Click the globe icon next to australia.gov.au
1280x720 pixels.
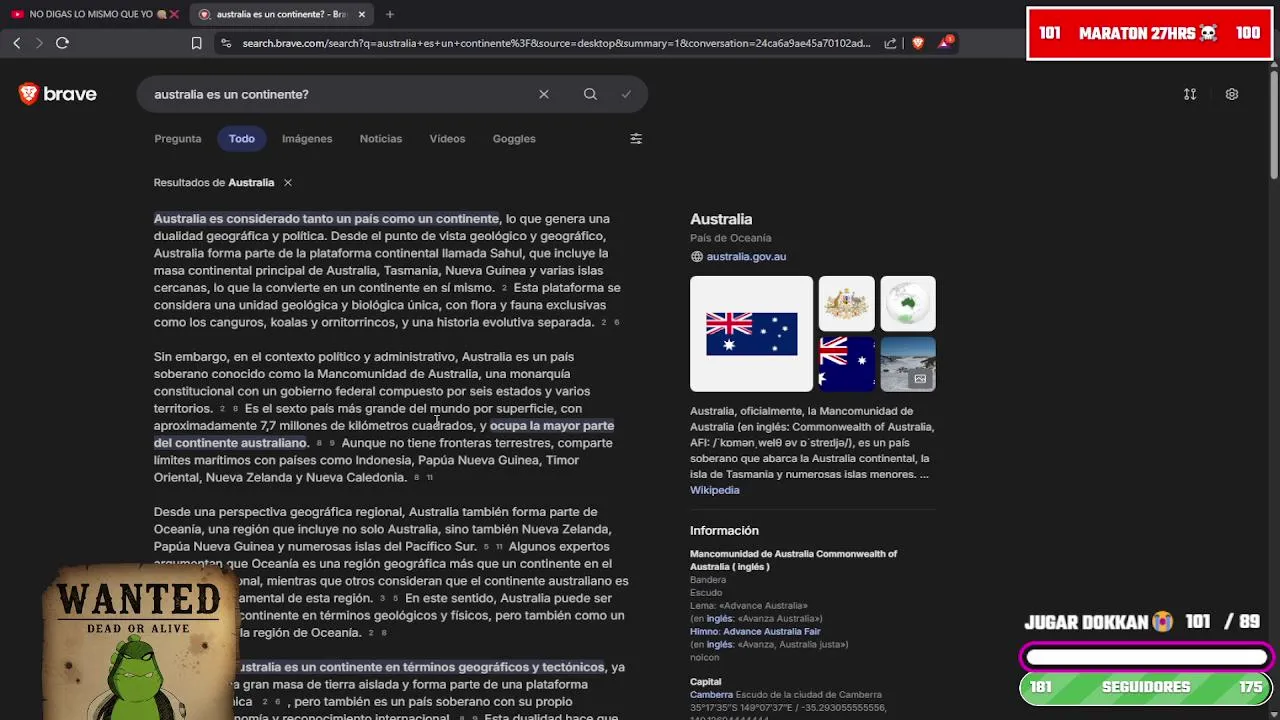(x=697, y=257)
